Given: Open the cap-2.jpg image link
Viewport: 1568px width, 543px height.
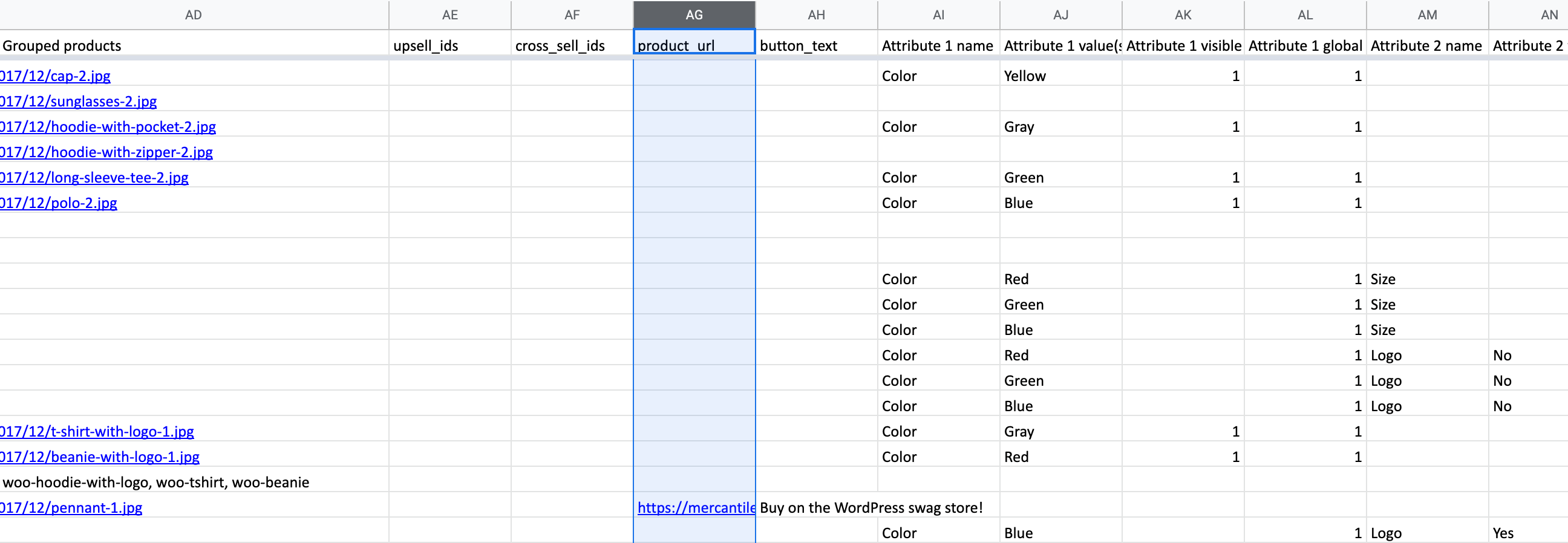Looking at the screenshot, I should (56, 76).
